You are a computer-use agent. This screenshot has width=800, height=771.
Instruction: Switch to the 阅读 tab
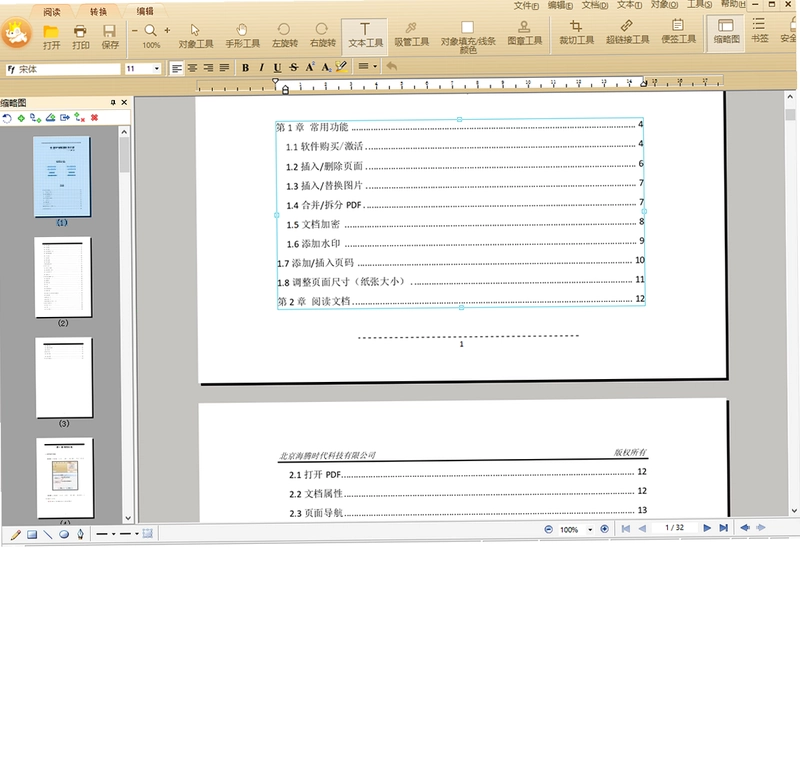[x=52, y=12]
